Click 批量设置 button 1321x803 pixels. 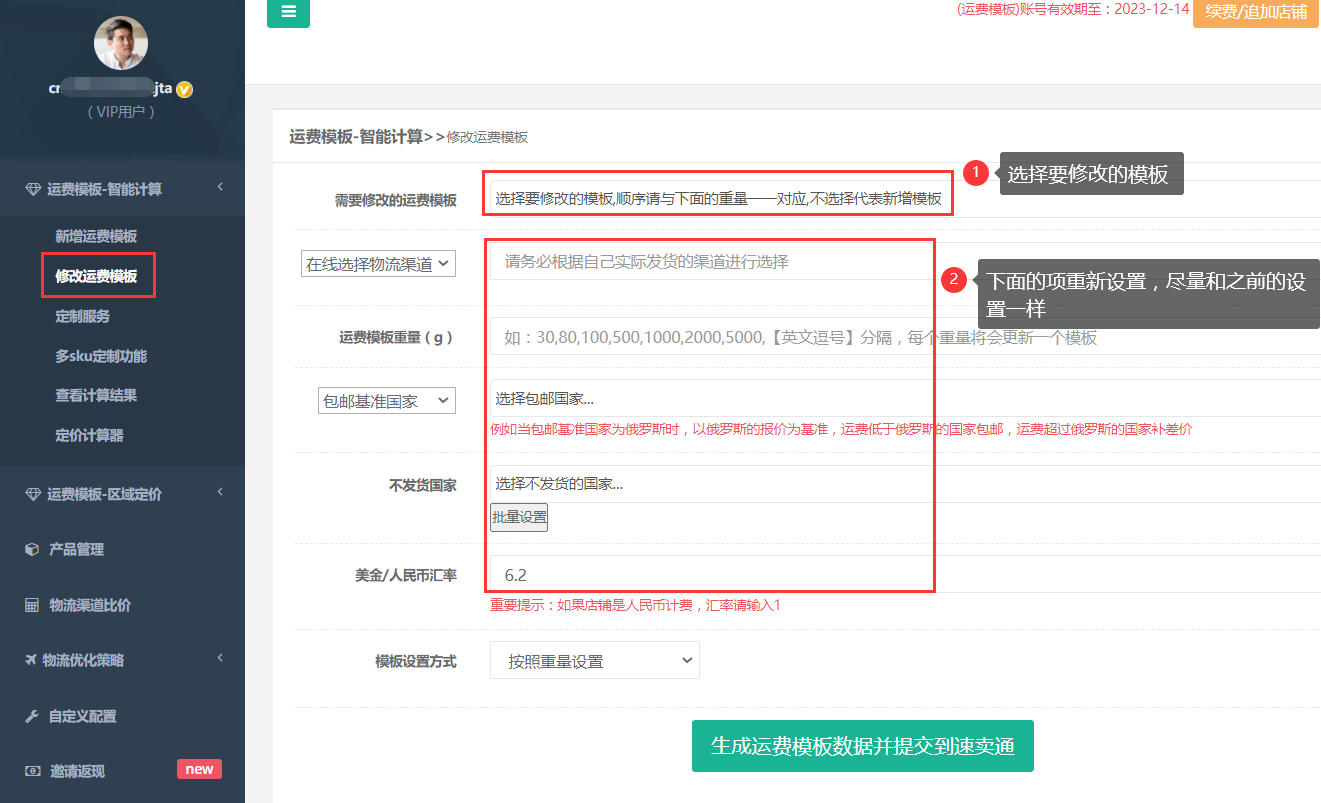[519, 517]
